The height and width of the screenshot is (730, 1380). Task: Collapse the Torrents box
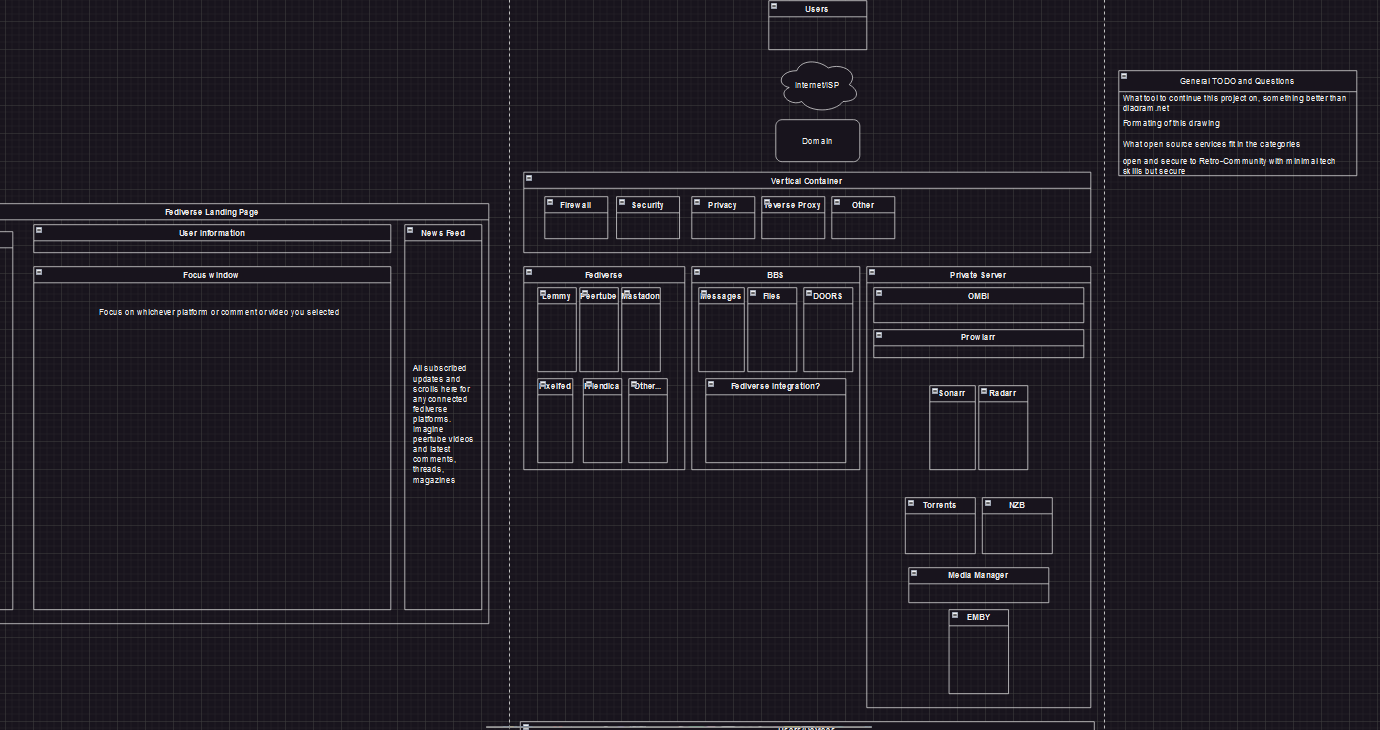[x=911, y=503]
